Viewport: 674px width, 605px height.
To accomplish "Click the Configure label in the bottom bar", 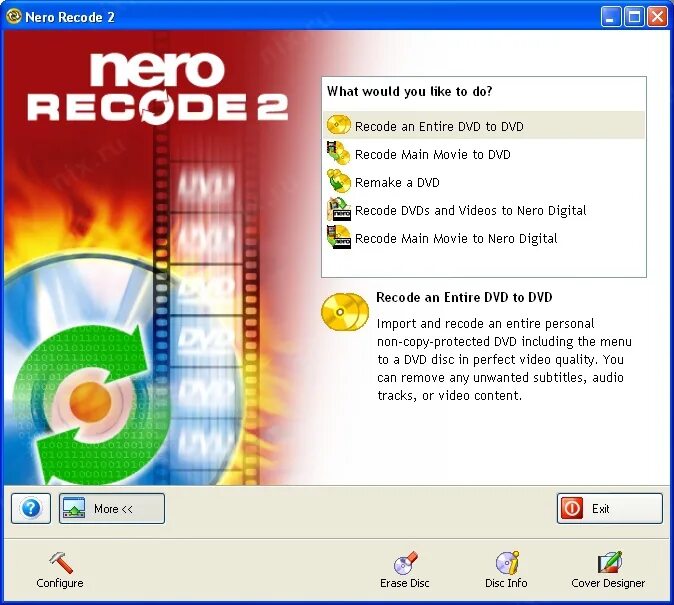I will coord(60,583).
